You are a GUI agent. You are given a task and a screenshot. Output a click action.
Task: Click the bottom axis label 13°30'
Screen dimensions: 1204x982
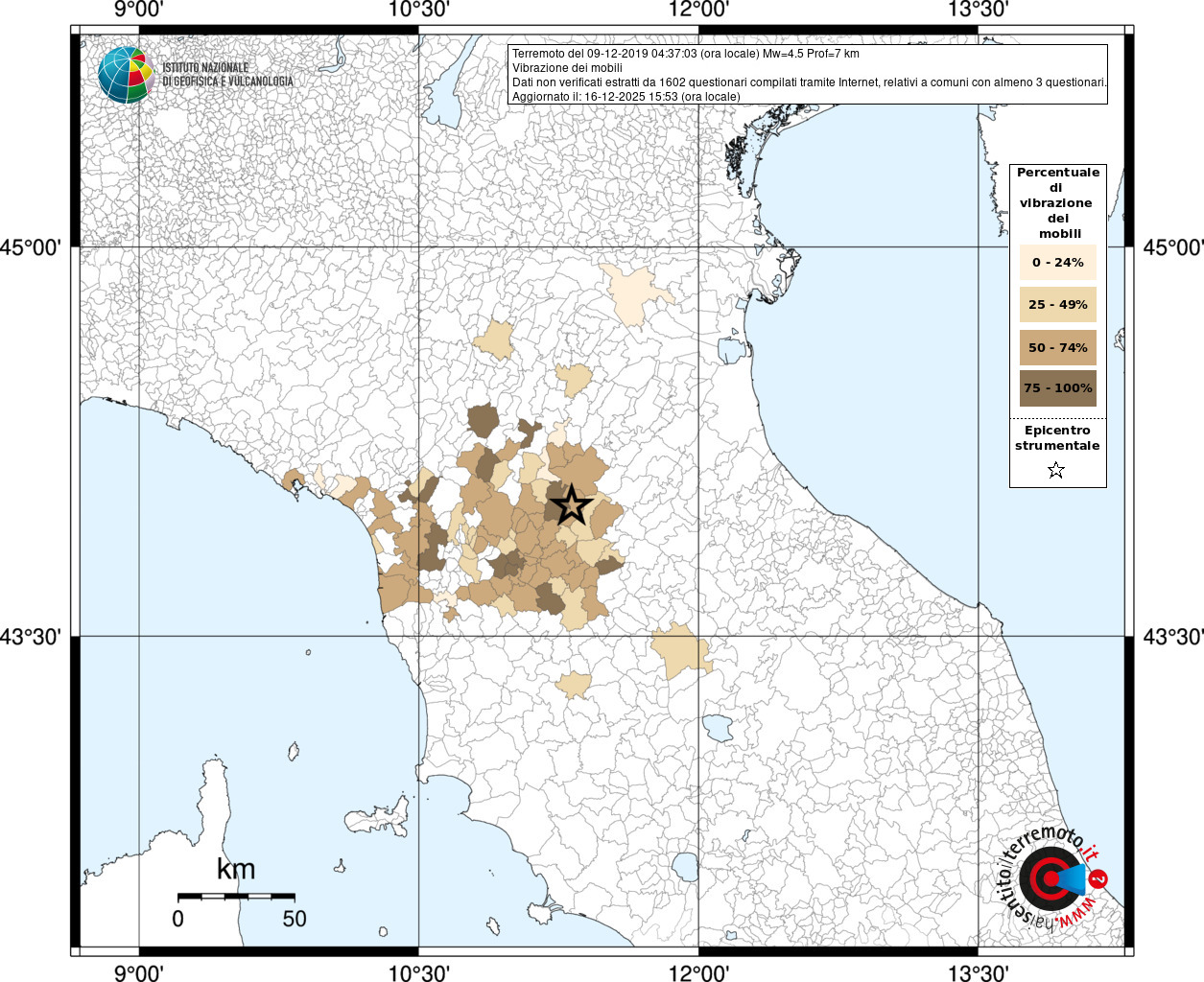[978, 972]
